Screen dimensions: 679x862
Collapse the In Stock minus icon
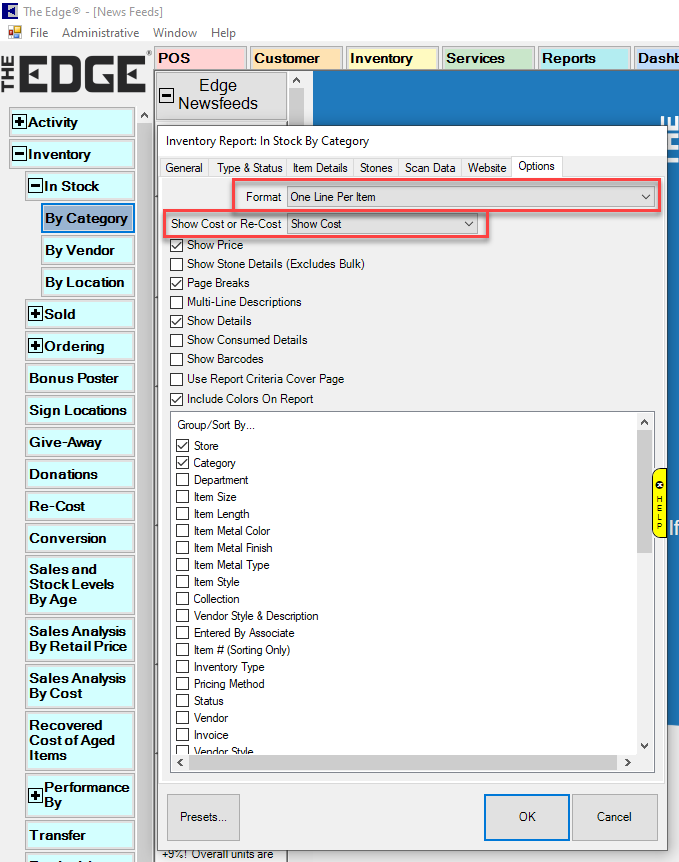point(36,187)
